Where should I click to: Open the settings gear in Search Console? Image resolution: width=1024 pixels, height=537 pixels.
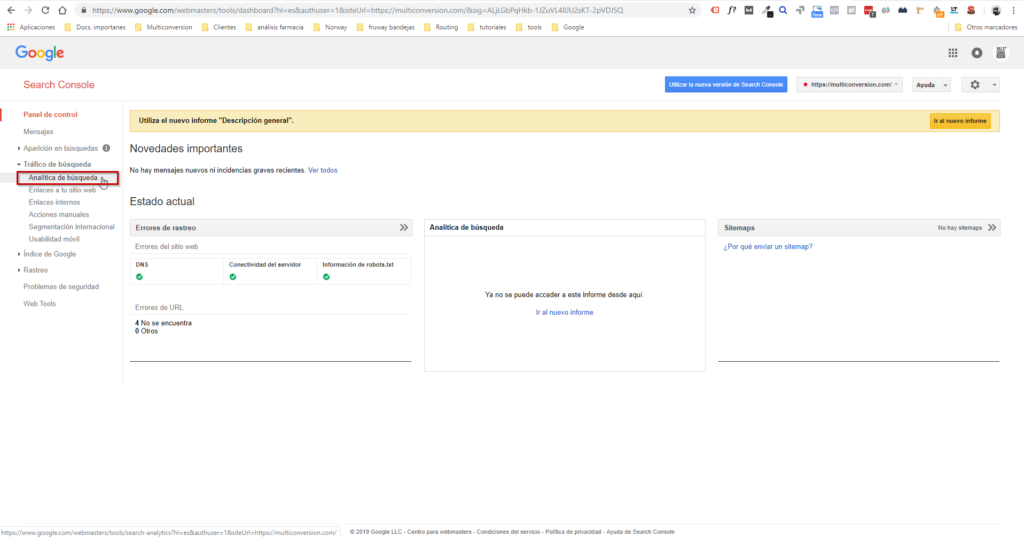pyautogui.click(x=974, y=85)
